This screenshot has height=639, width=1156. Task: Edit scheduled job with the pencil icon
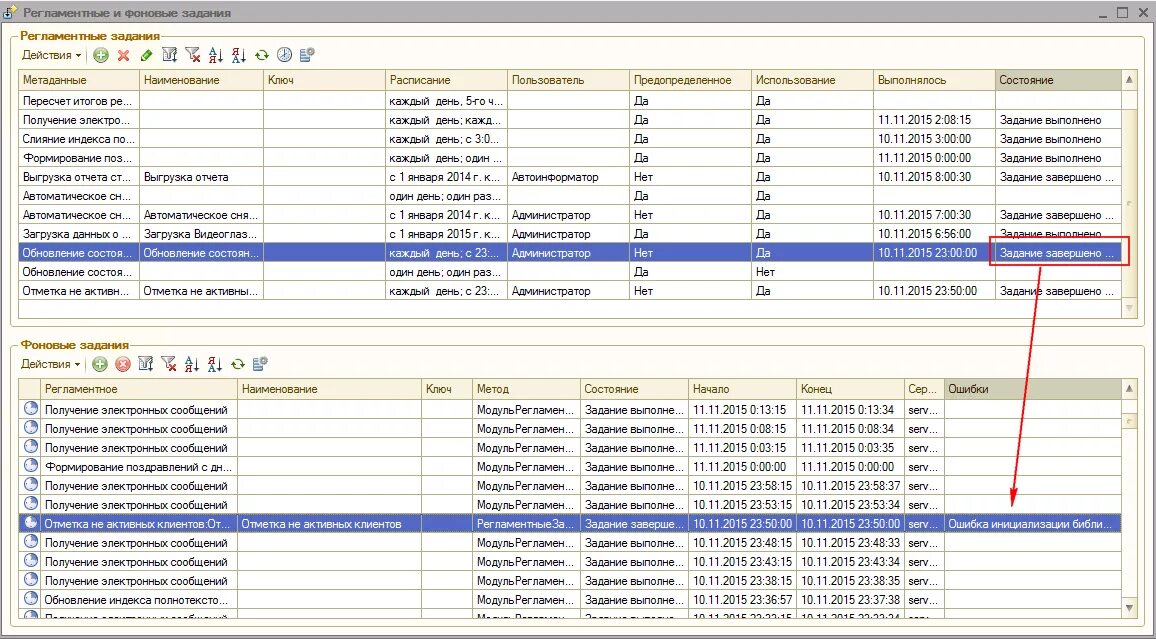pos(146,55)
